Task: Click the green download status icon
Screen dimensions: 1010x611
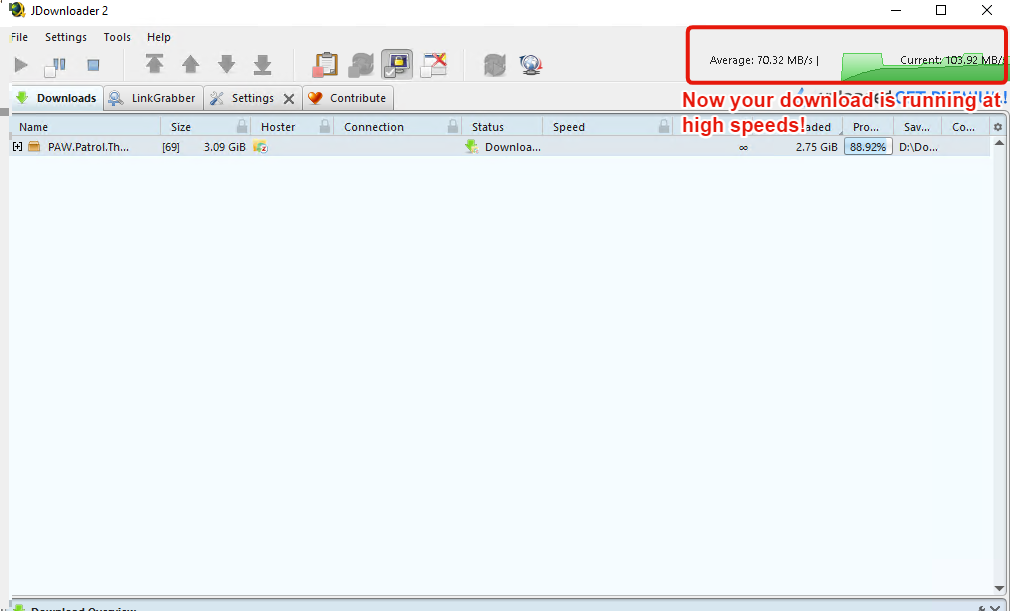Action: 472,147
